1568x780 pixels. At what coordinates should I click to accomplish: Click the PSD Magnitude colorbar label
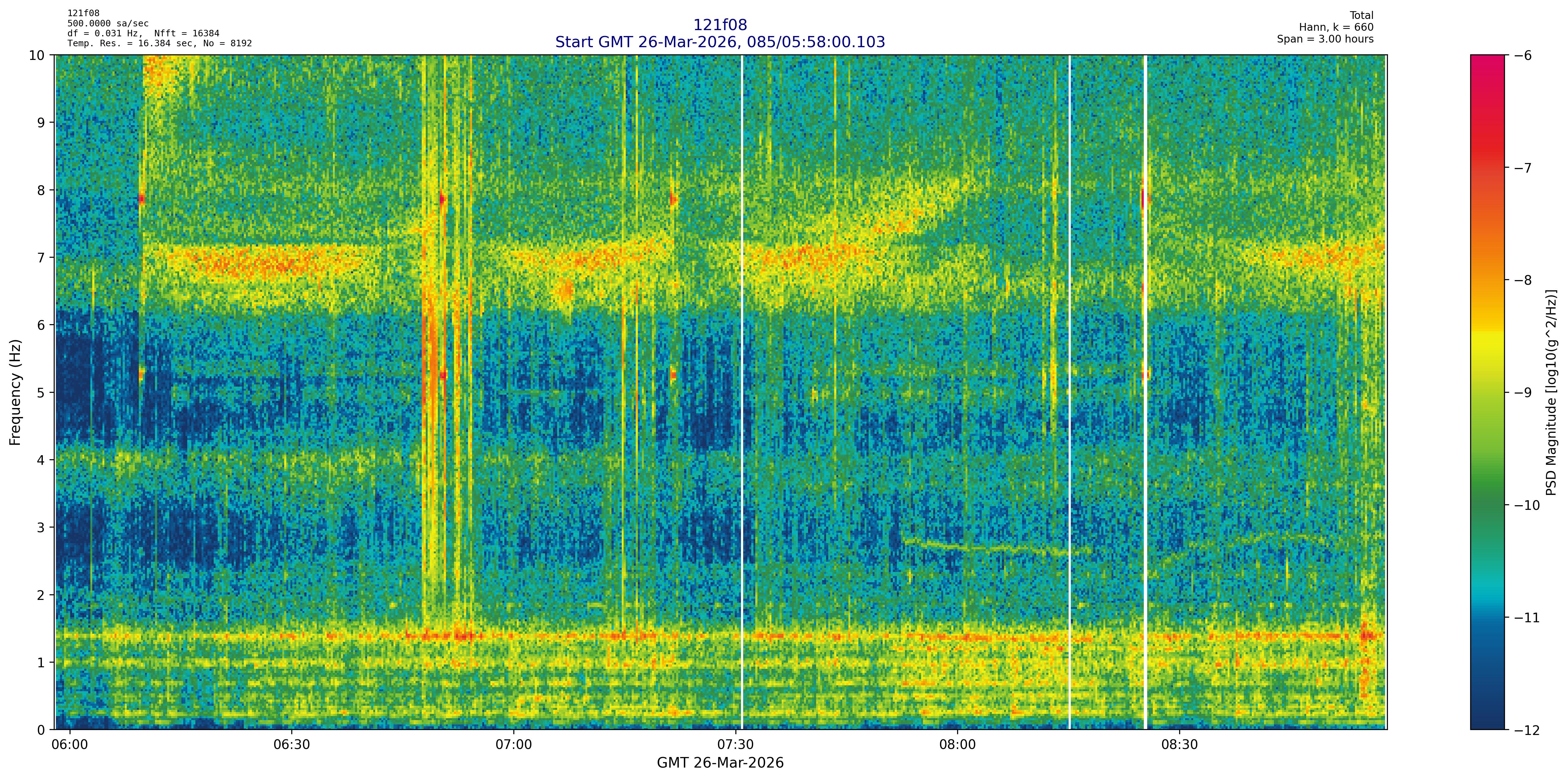click(x=1552, y=392)
